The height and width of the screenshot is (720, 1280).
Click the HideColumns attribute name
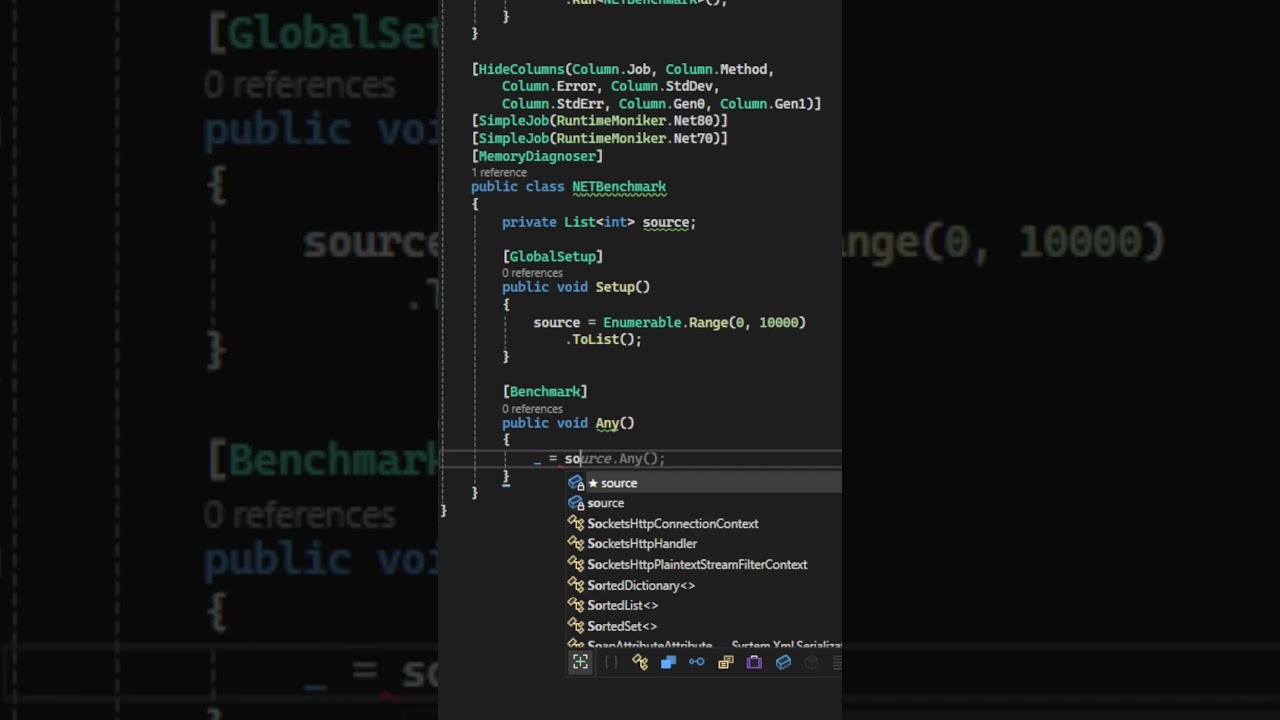521,69
